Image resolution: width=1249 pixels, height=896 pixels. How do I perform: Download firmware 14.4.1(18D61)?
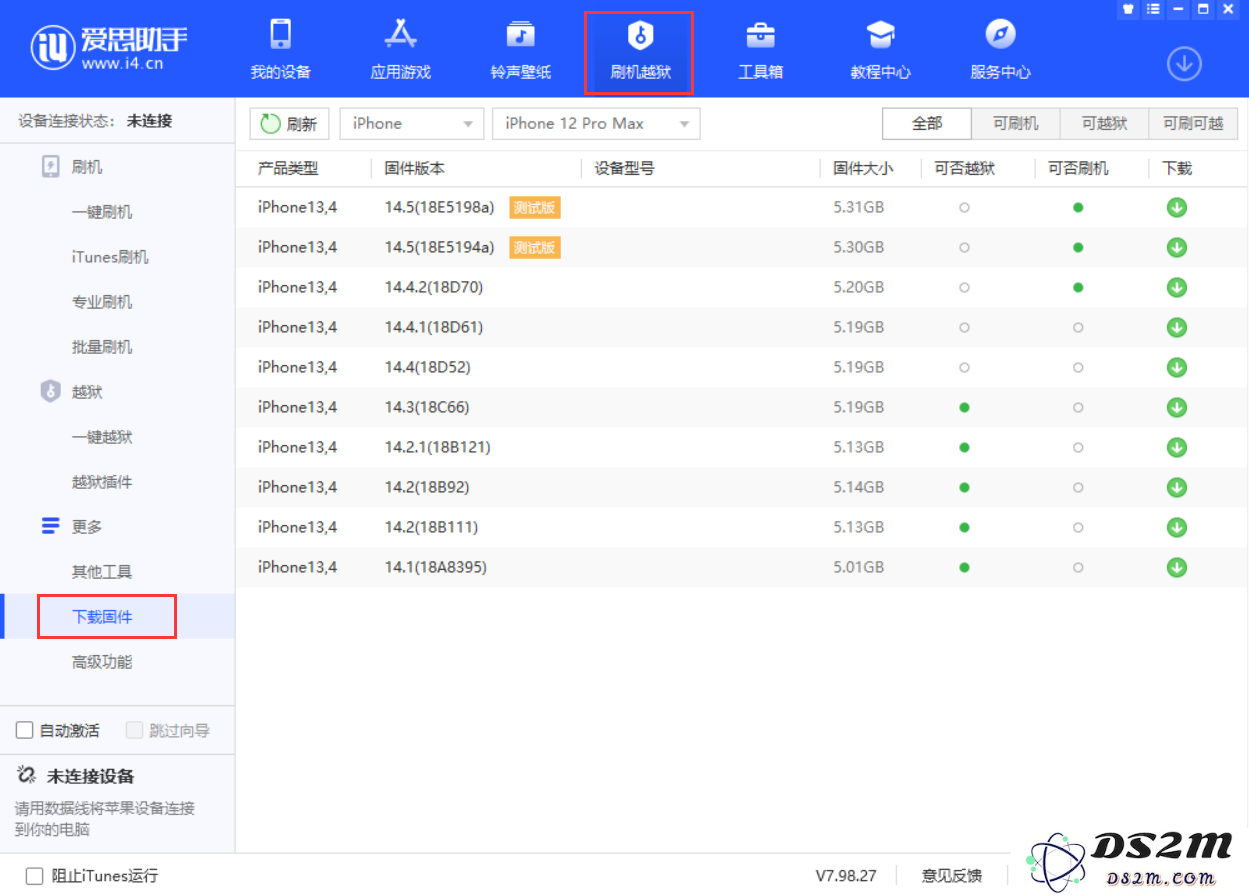1177,328
